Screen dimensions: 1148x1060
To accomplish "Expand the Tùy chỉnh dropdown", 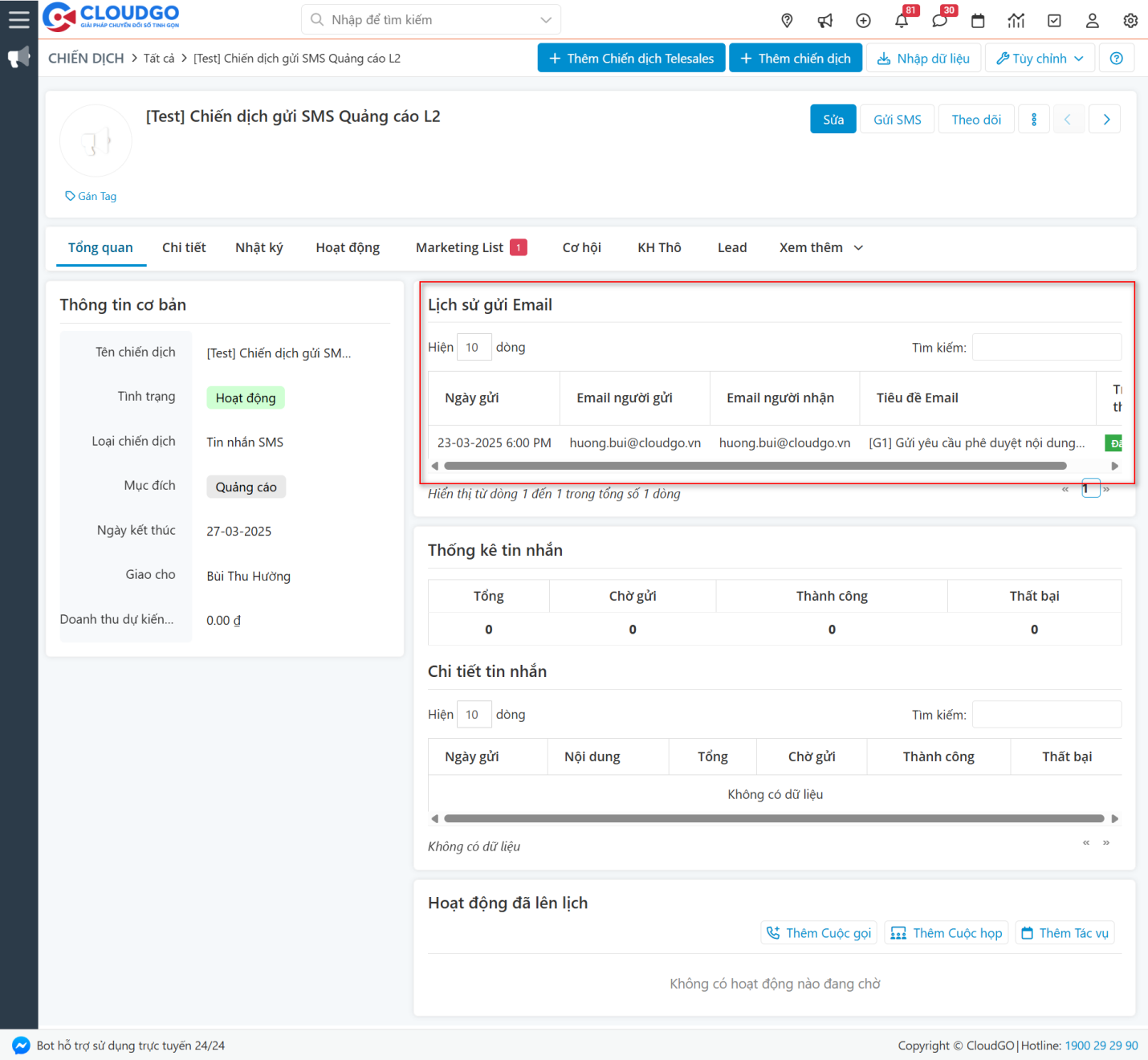I will [x=1040, y=59].
